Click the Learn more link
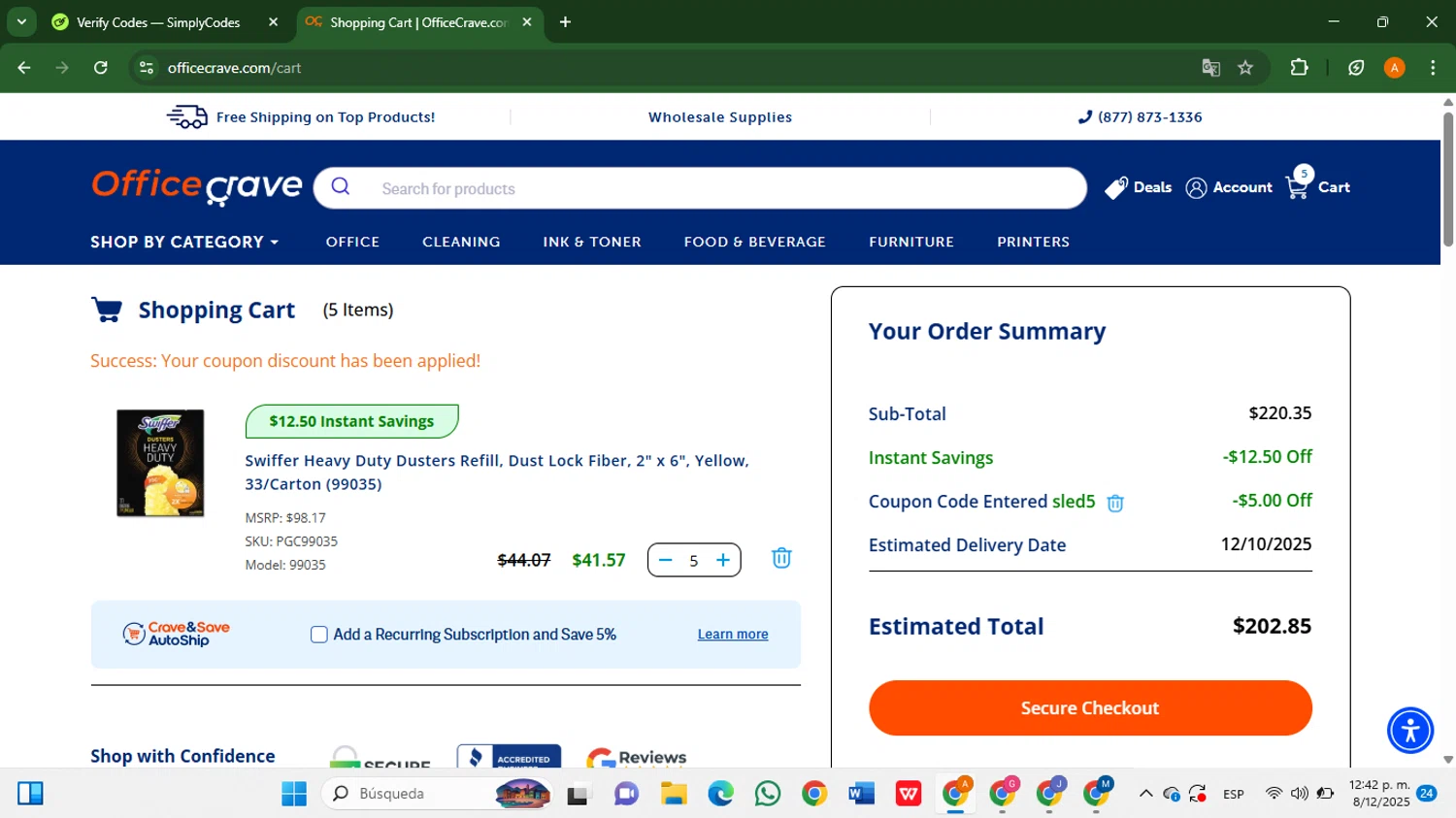1456x818 pixels. [x=733, y=635]
